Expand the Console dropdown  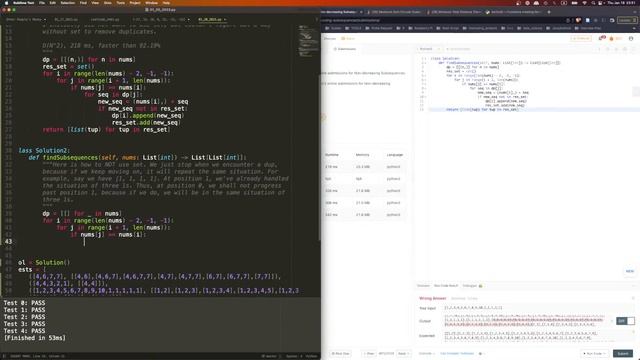[427, 353]
